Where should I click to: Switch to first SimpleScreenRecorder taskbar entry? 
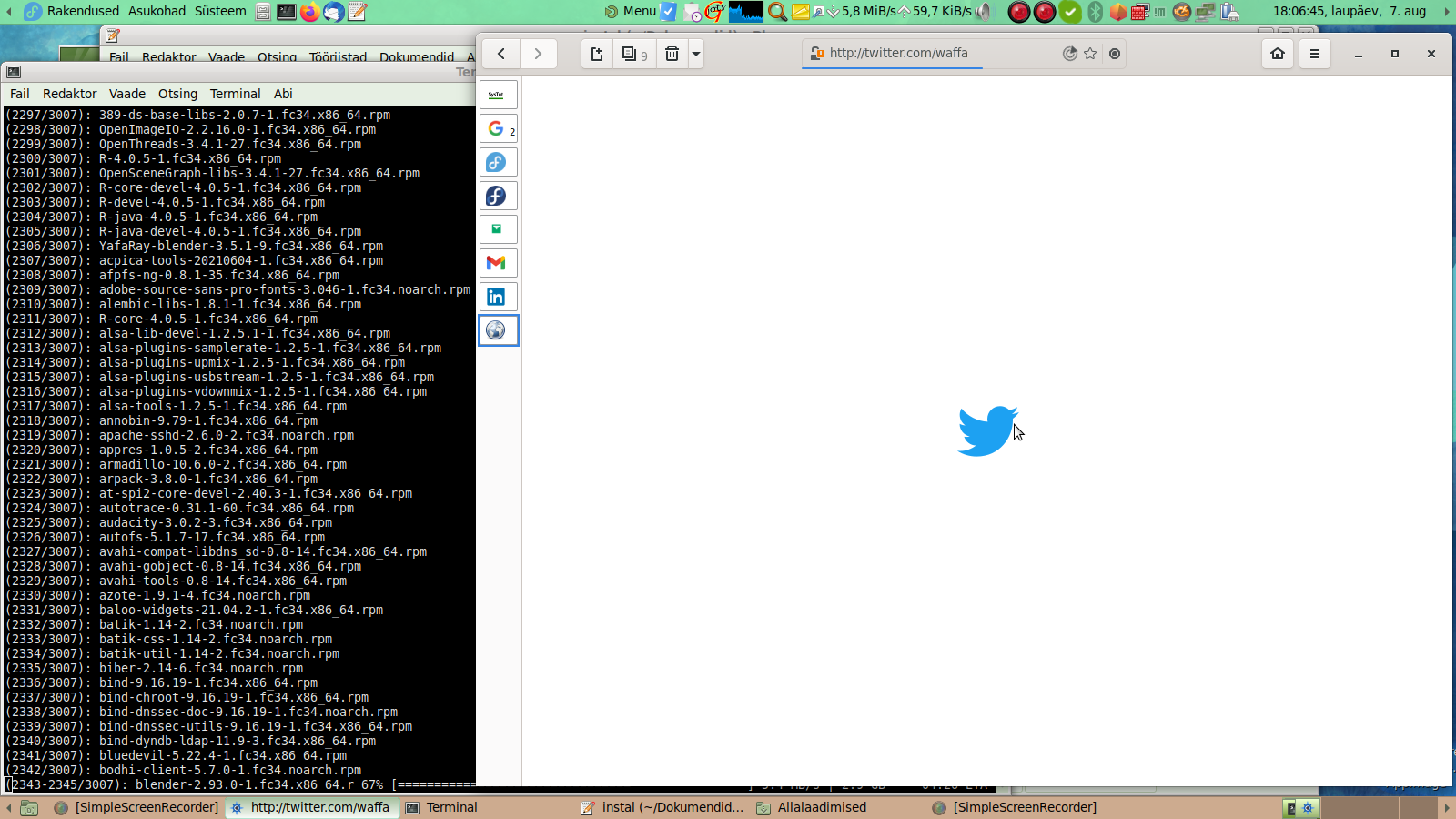pyautogui.click(x=136, y=807)
